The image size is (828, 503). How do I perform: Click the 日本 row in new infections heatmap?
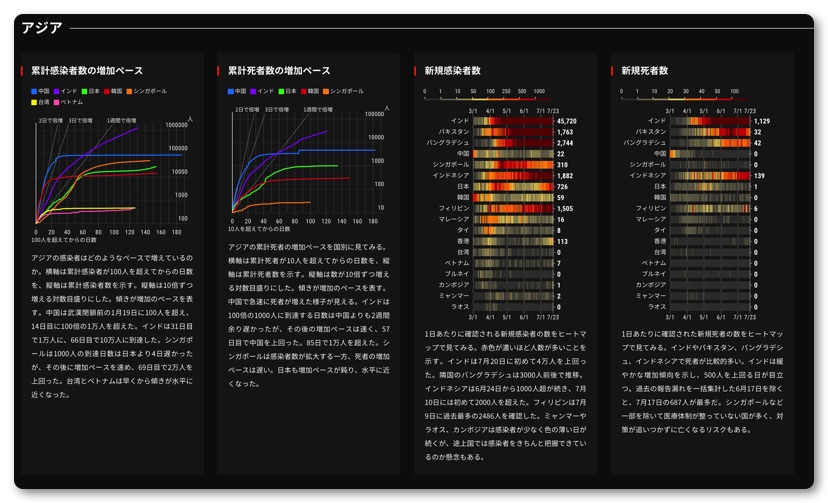(x=512, y=187)
